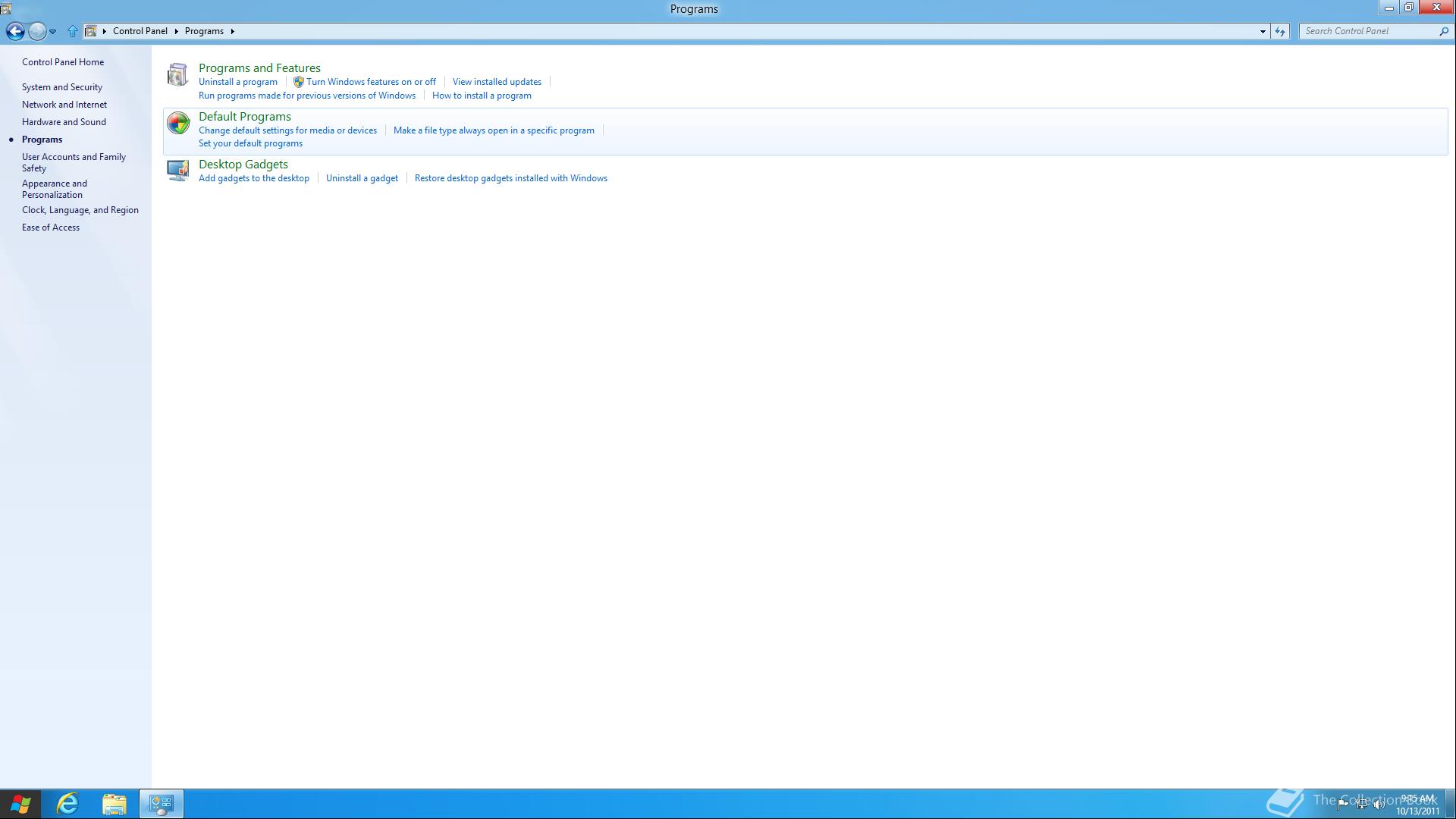Click the volume speaker tray icon
Image resolution: width=1456 pixels, height=819 pixels.
coord(1379,804)
